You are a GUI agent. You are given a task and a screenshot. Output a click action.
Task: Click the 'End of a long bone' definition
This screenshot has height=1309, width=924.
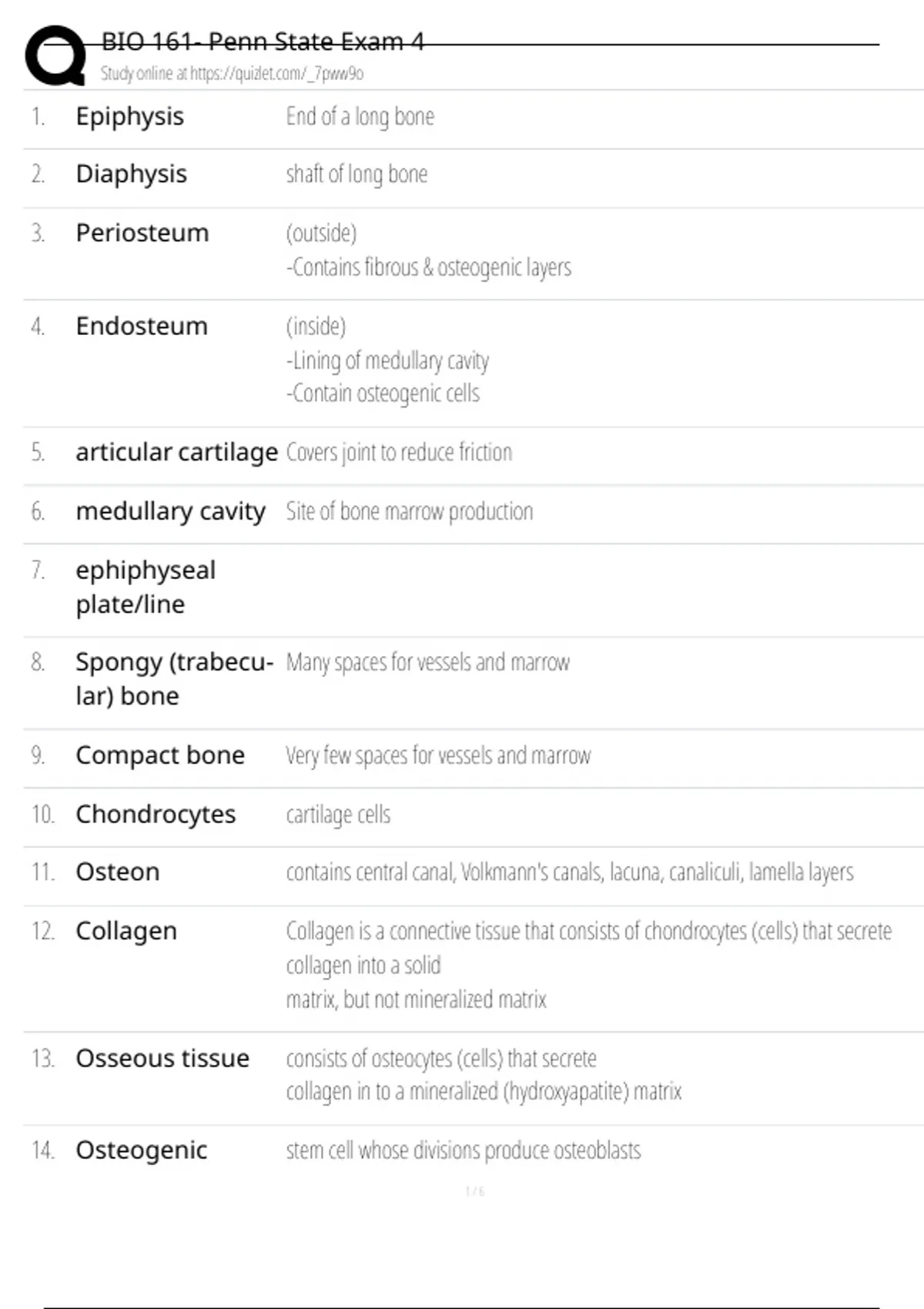pos(360,116)
